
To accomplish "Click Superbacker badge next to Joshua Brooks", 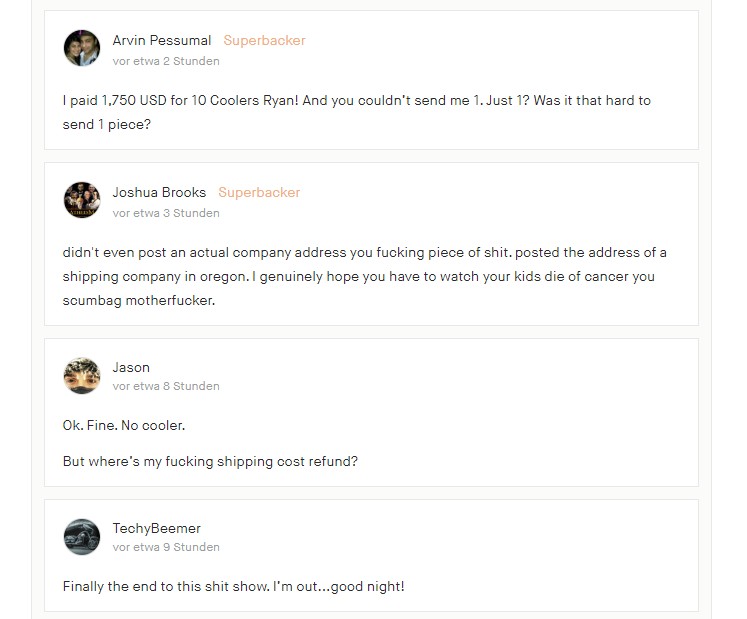I will pyautogui.click(x=259, y=193).
